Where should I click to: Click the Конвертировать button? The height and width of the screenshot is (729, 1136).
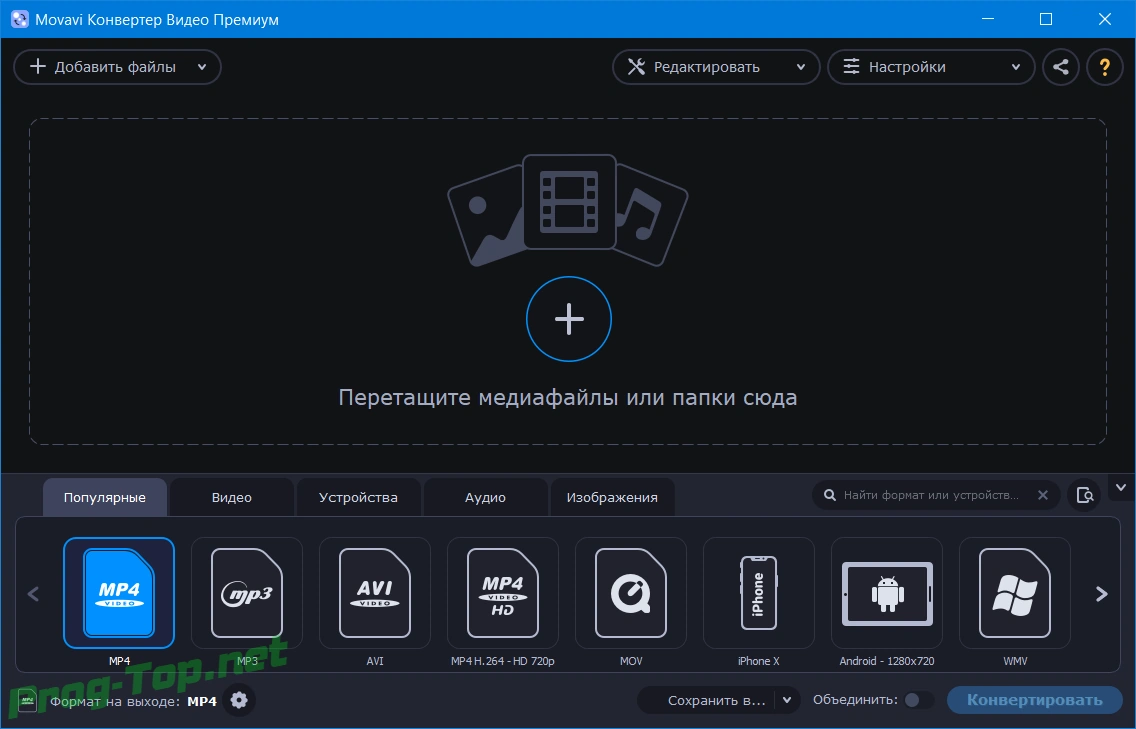1035,700
